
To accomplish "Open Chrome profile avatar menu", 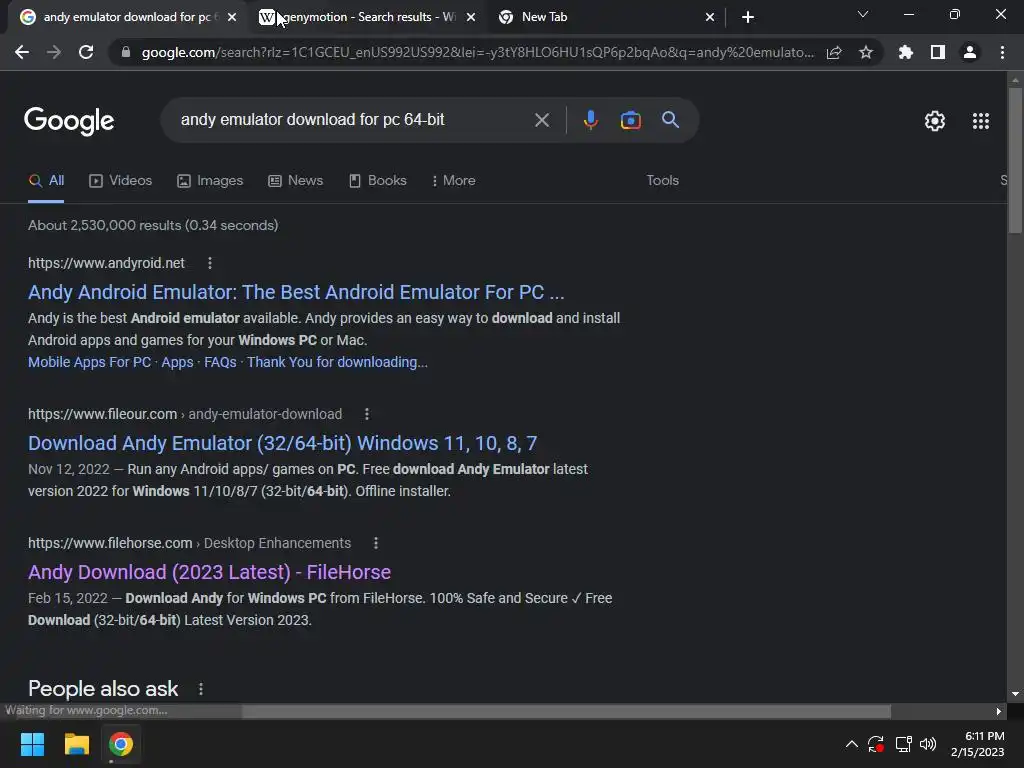I will pyautogui.click(x=970, y=52).
